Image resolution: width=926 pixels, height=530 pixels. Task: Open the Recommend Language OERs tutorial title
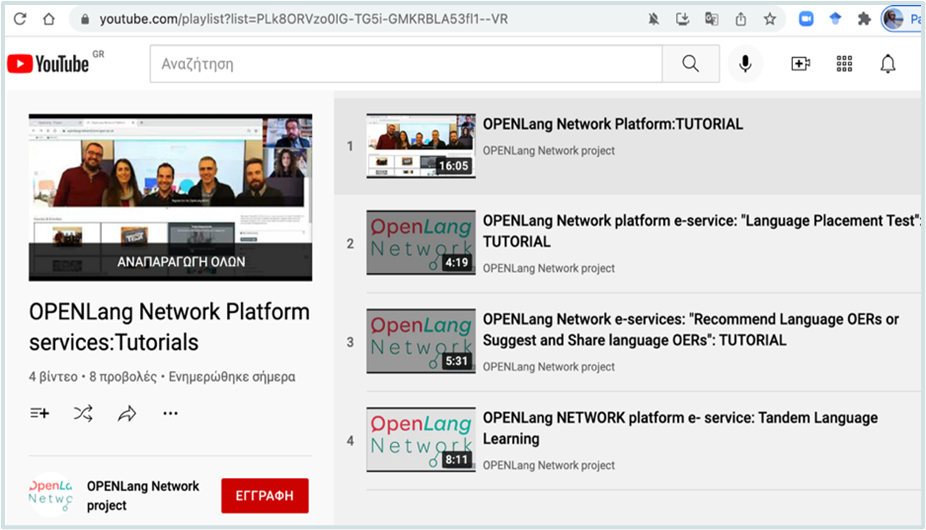point(691,330)
